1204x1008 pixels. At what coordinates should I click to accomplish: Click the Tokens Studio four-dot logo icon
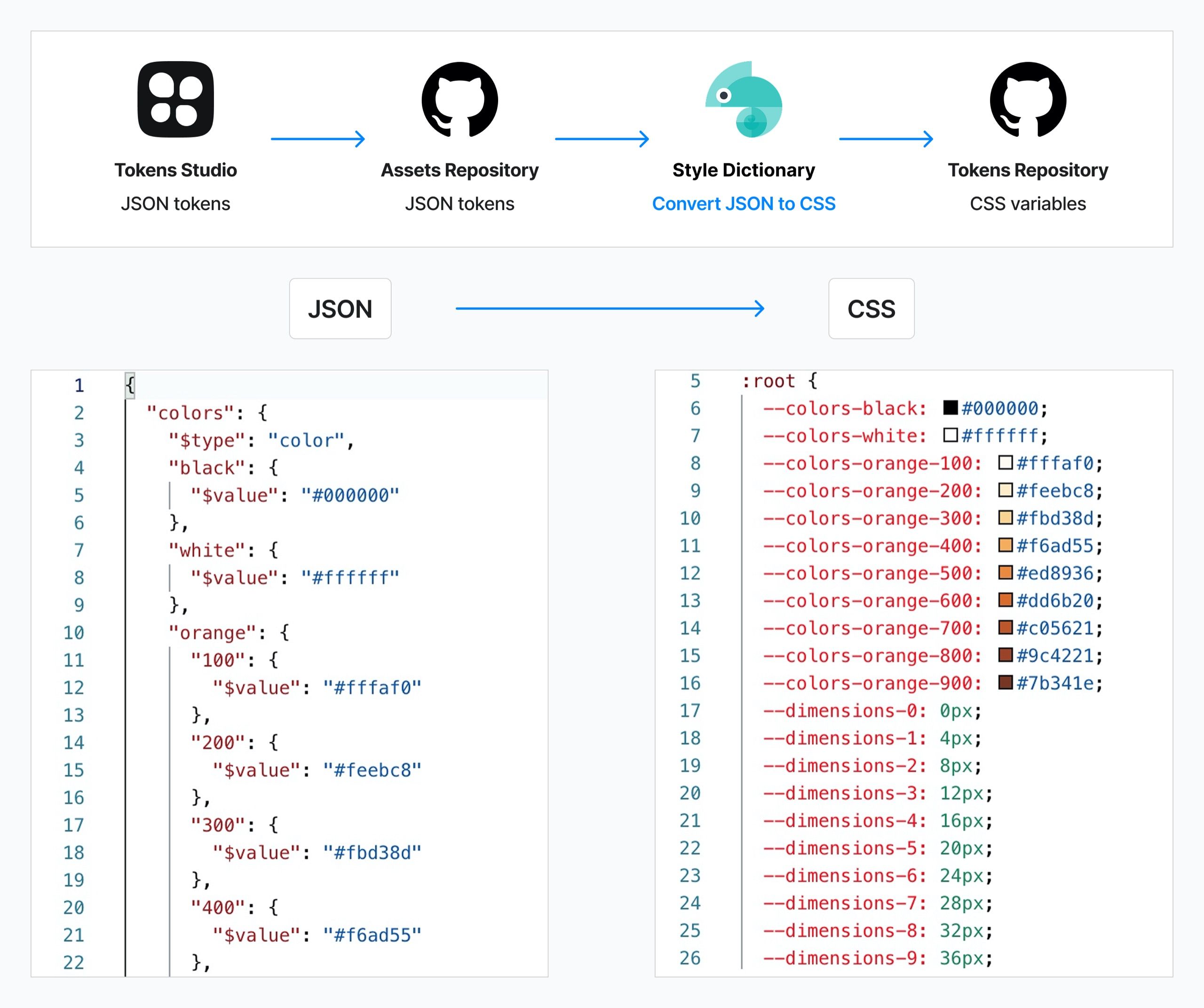(175, 99)
